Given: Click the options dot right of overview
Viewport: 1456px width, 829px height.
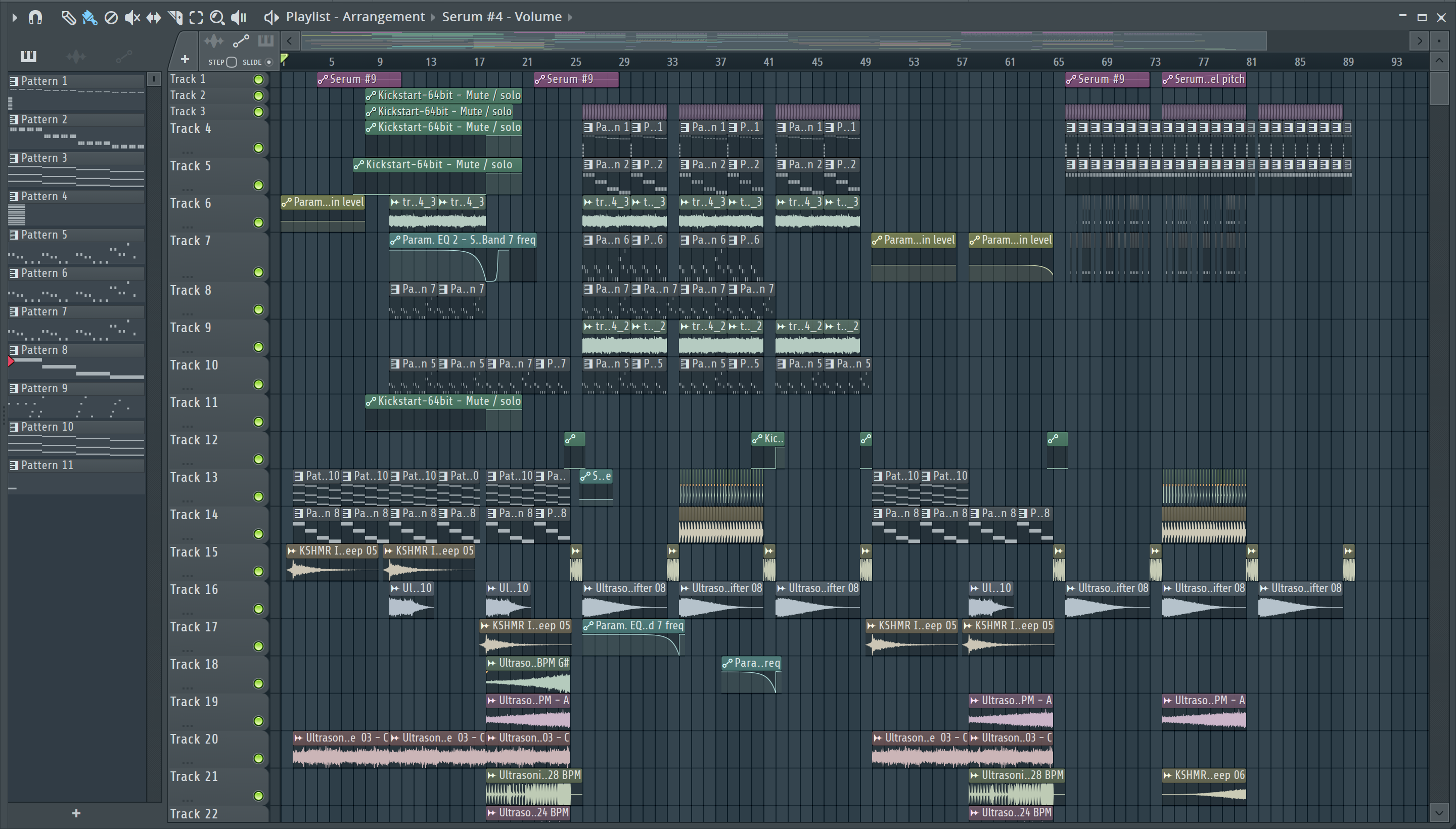Looking at the screenshot, I should tap(1439, 41).
